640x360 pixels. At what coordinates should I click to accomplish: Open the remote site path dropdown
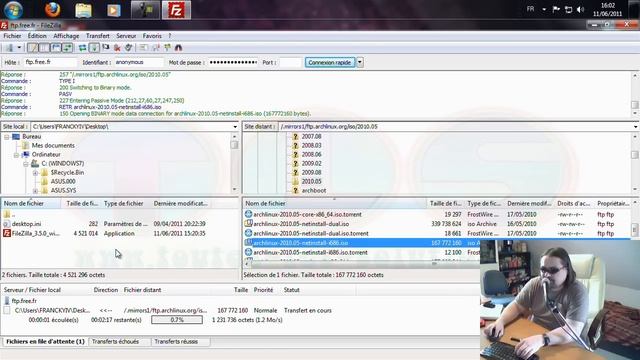click(x=636, y=127)
